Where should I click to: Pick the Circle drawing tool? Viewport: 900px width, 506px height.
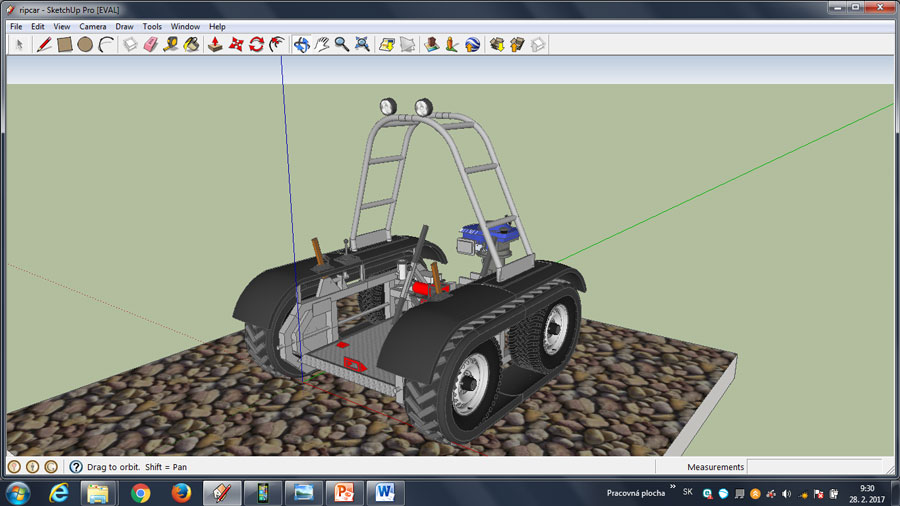tap(85, 44)
